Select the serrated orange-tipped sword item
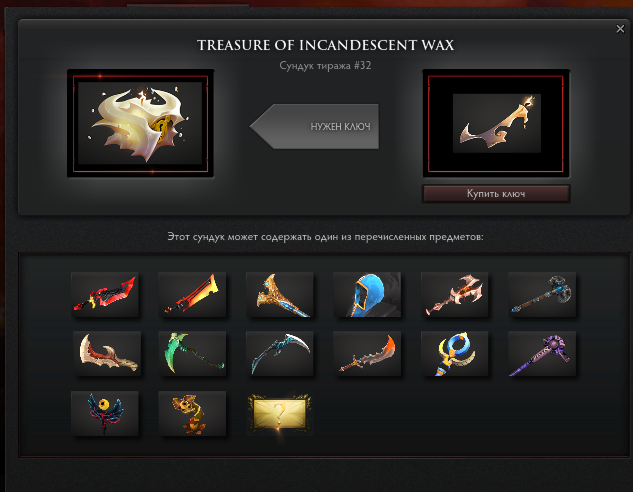 click(x=367, y=354)
